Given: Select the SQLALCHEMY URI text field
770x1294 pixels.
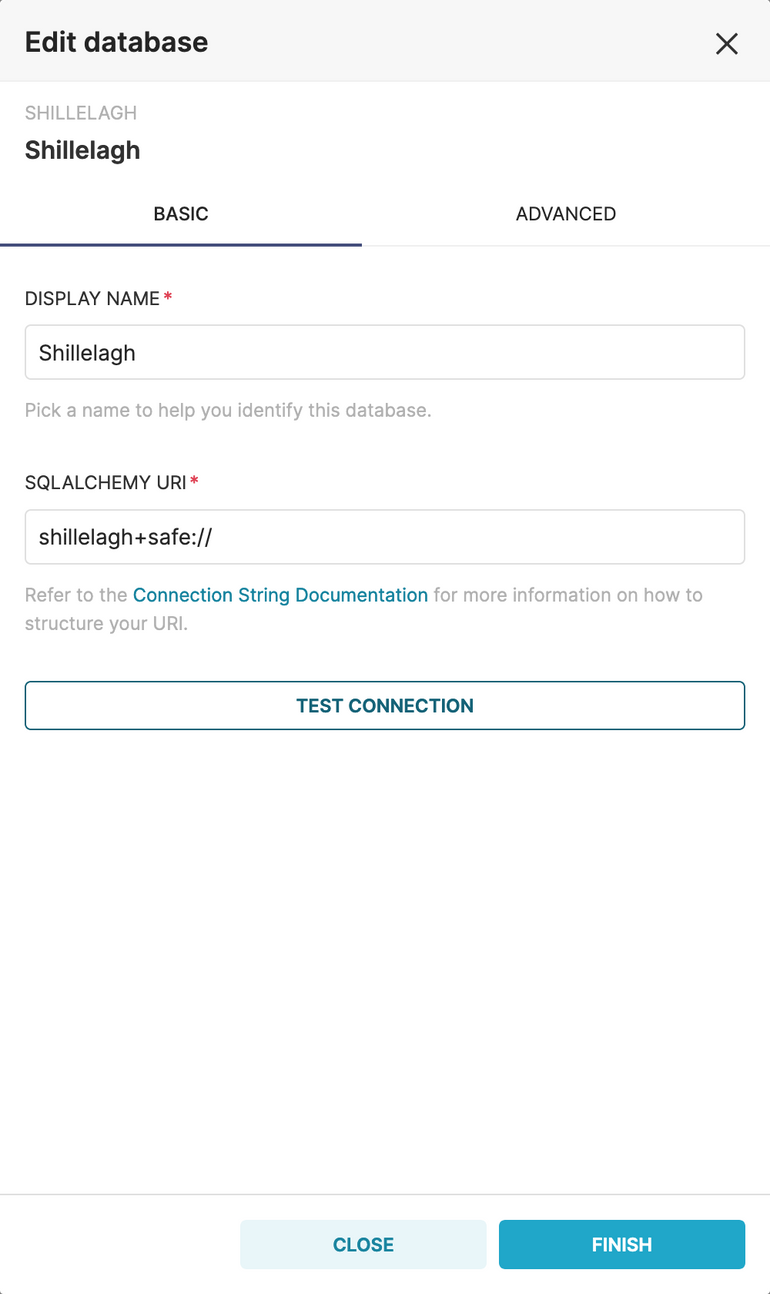Looking at the screenshot, I should tap(384, 536).
